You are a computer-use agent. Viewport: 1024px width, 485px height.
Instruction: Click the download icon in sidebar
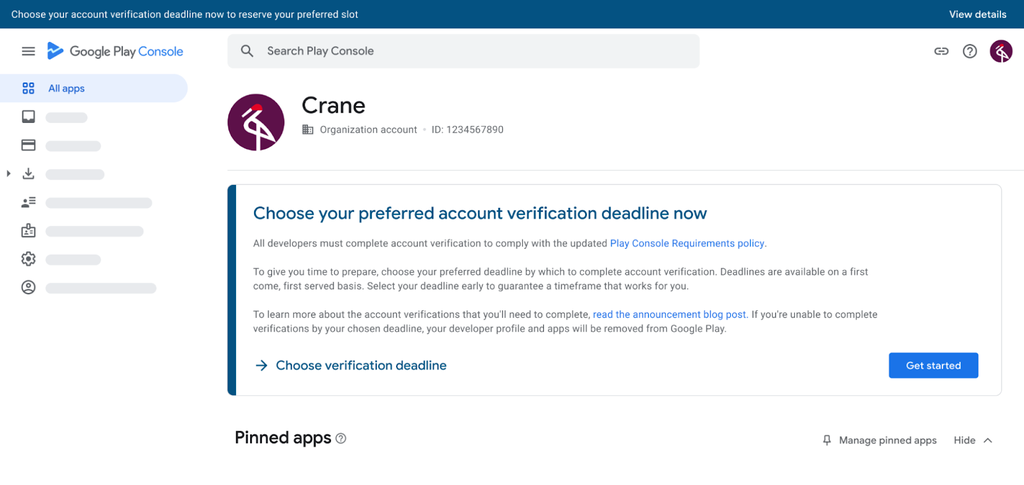28,174
